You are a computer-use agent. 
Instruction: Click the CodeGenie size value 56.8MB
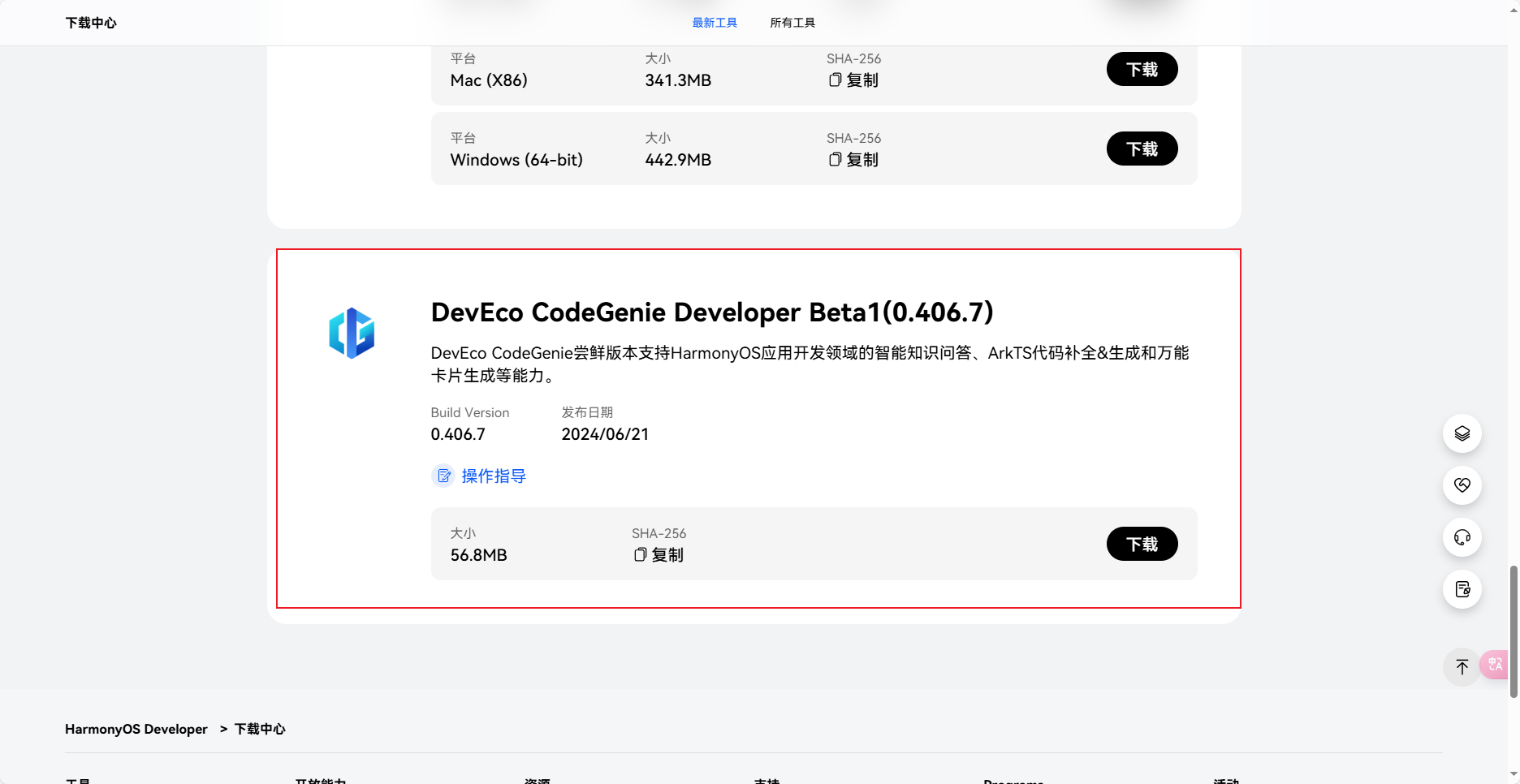pos(479,555)
